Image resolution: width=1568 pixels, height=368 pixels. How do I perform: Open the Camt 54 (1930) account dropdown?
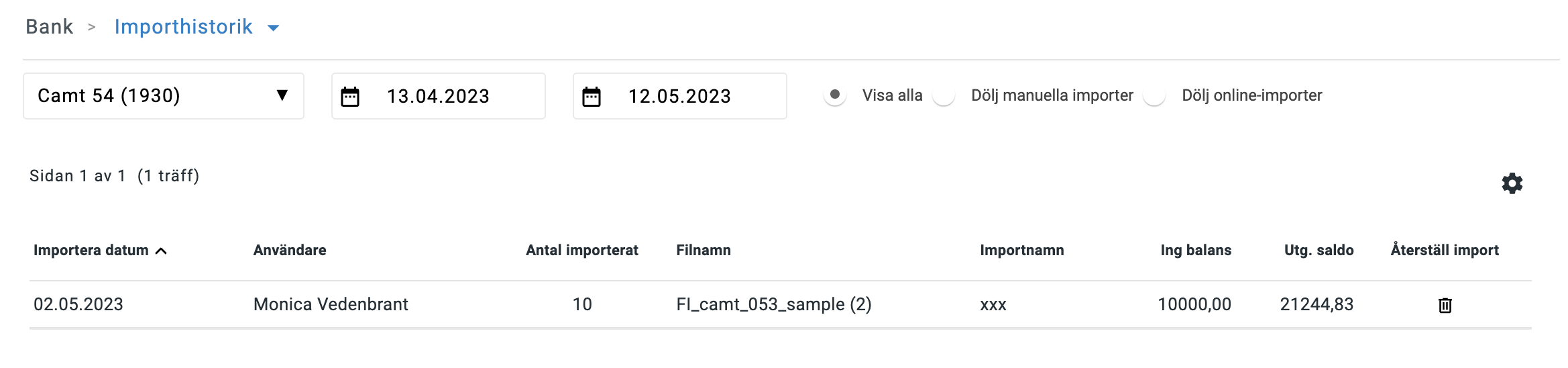[164, 96]
